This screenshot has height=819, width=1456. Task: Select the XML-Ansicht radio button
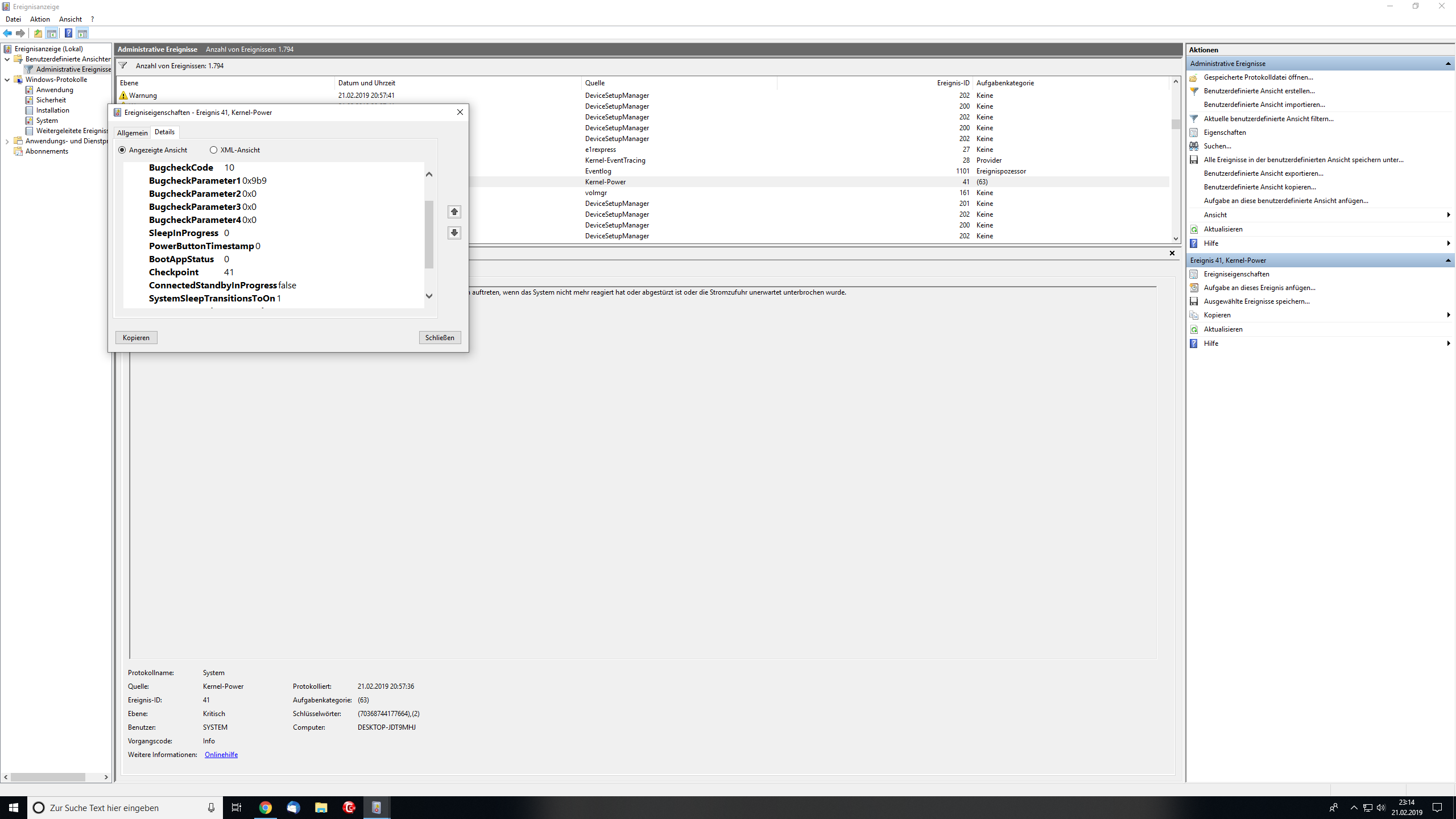point(214,150)
